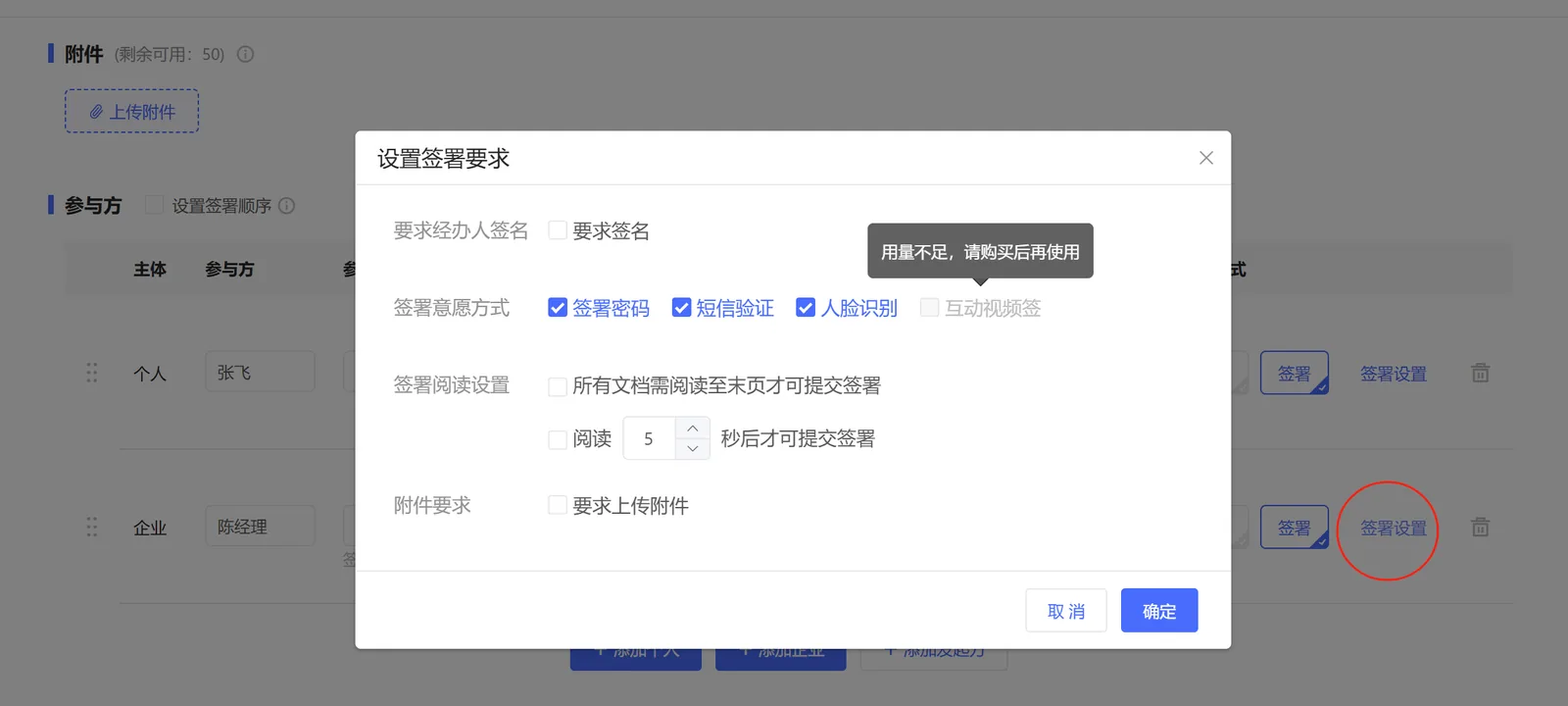This screenshot has height=706, width=1568.
Task: Click the 签署阅读设置 label
Action: click(452, 385)
